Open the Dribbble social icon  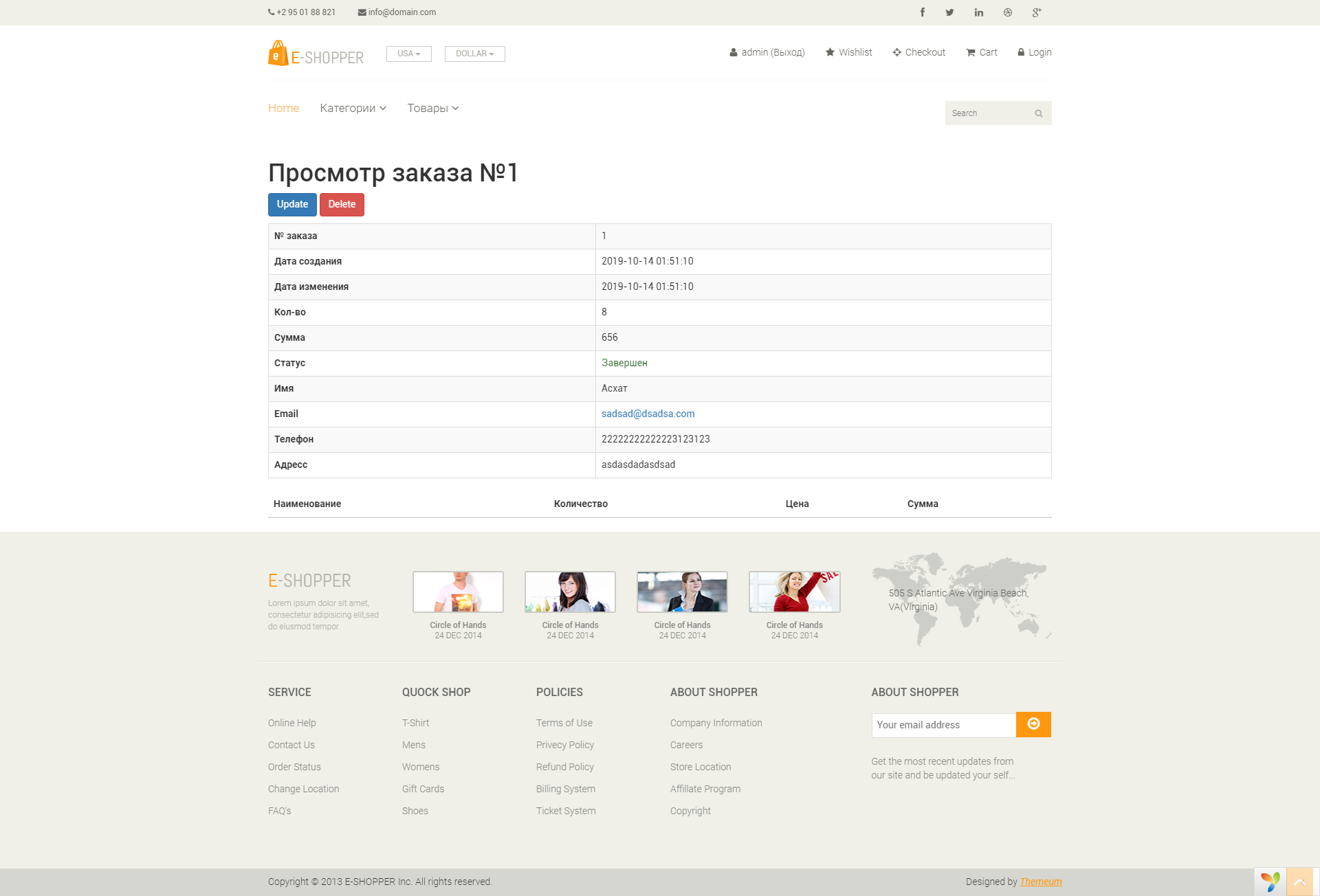1007,12
